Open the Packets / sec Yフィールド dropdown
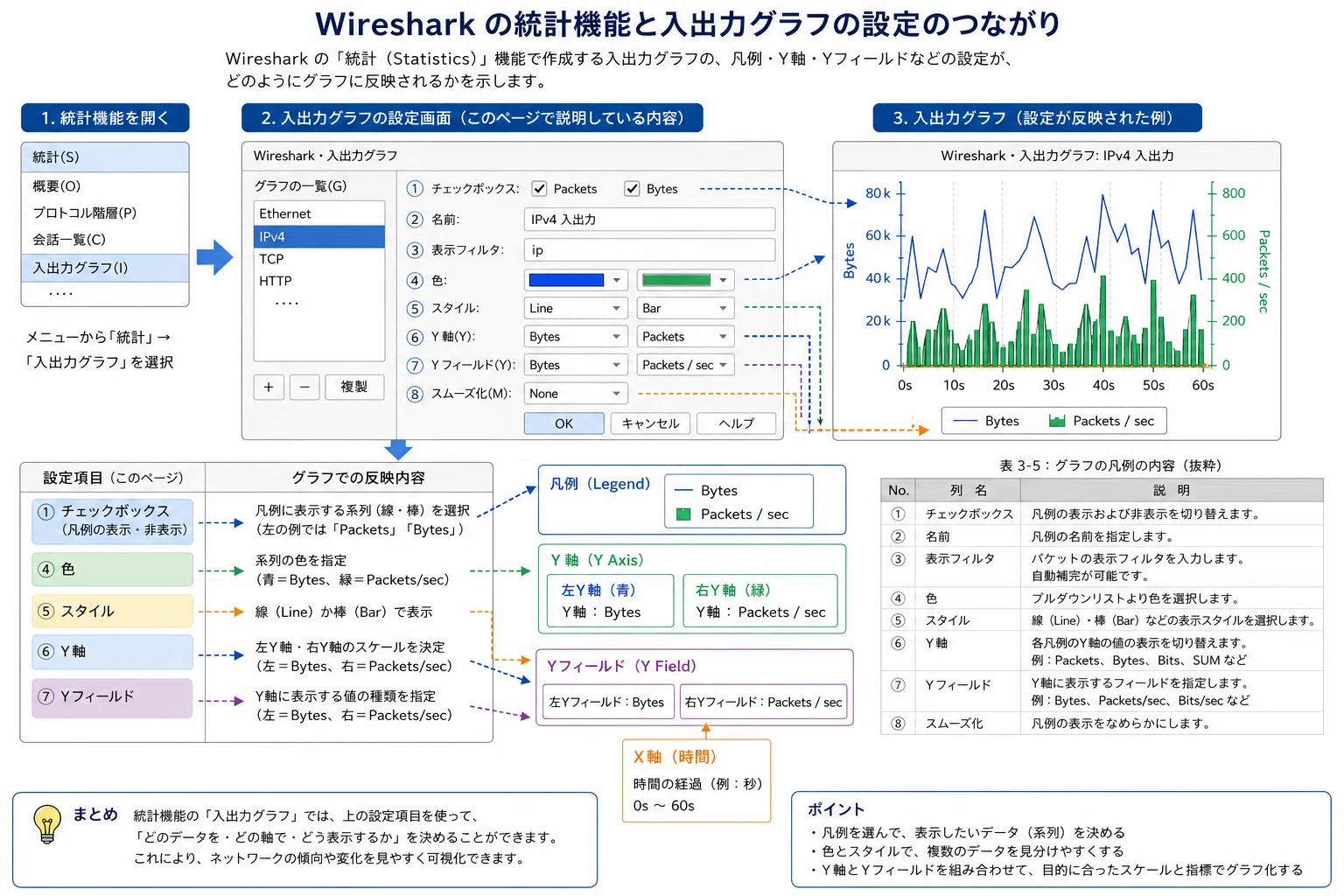This screenshot has height=896, width=1344. (x=685, y=365)
